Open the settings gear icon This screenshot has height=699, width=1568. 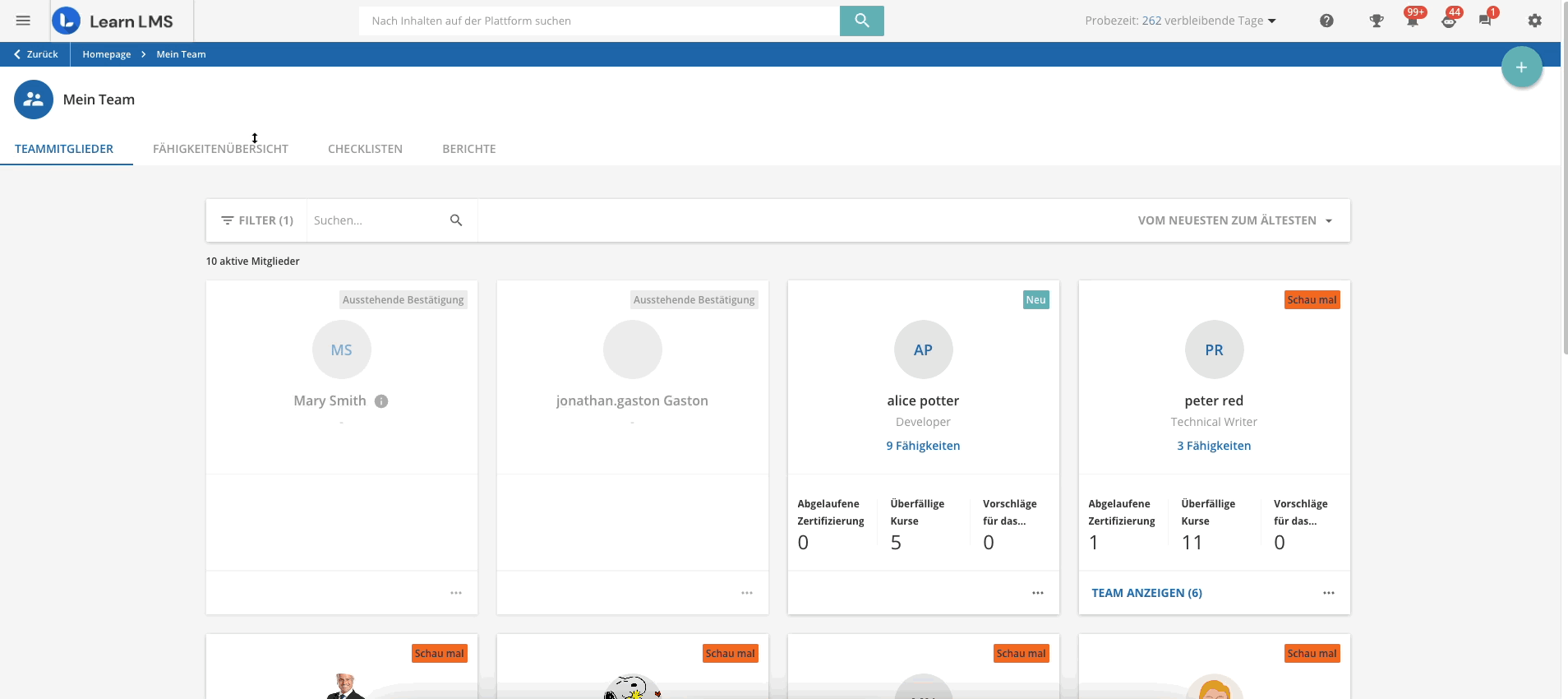[x=1534, y=21]
